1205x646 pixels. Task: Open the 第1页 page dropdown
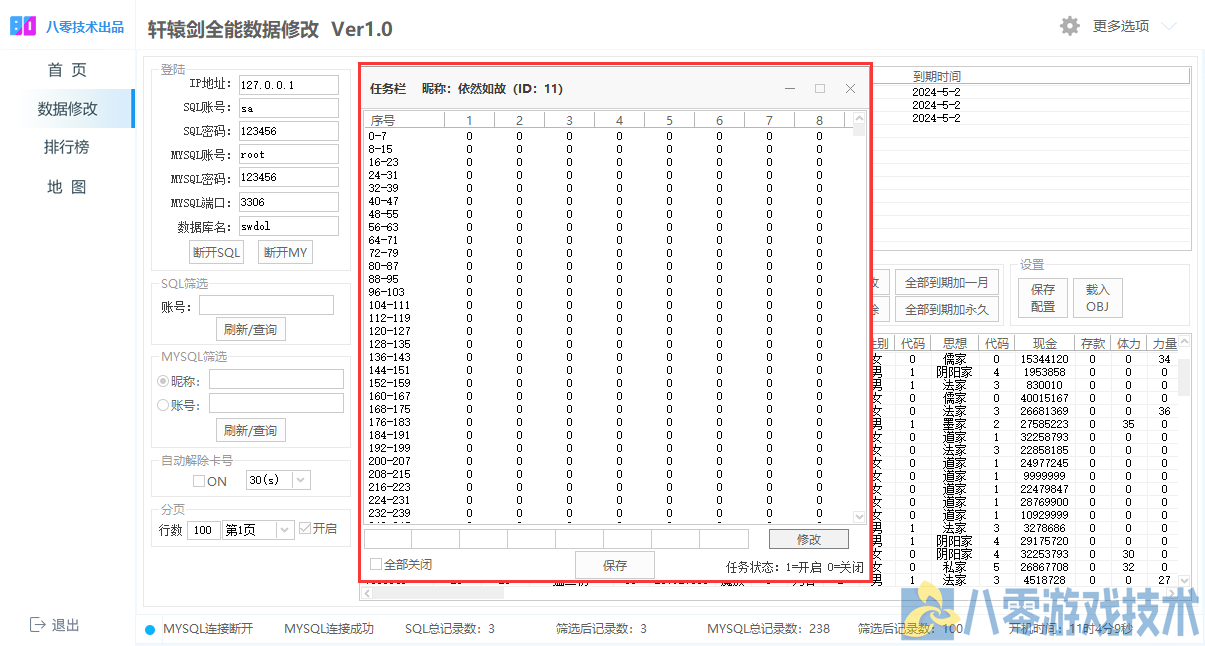point(284,530)
